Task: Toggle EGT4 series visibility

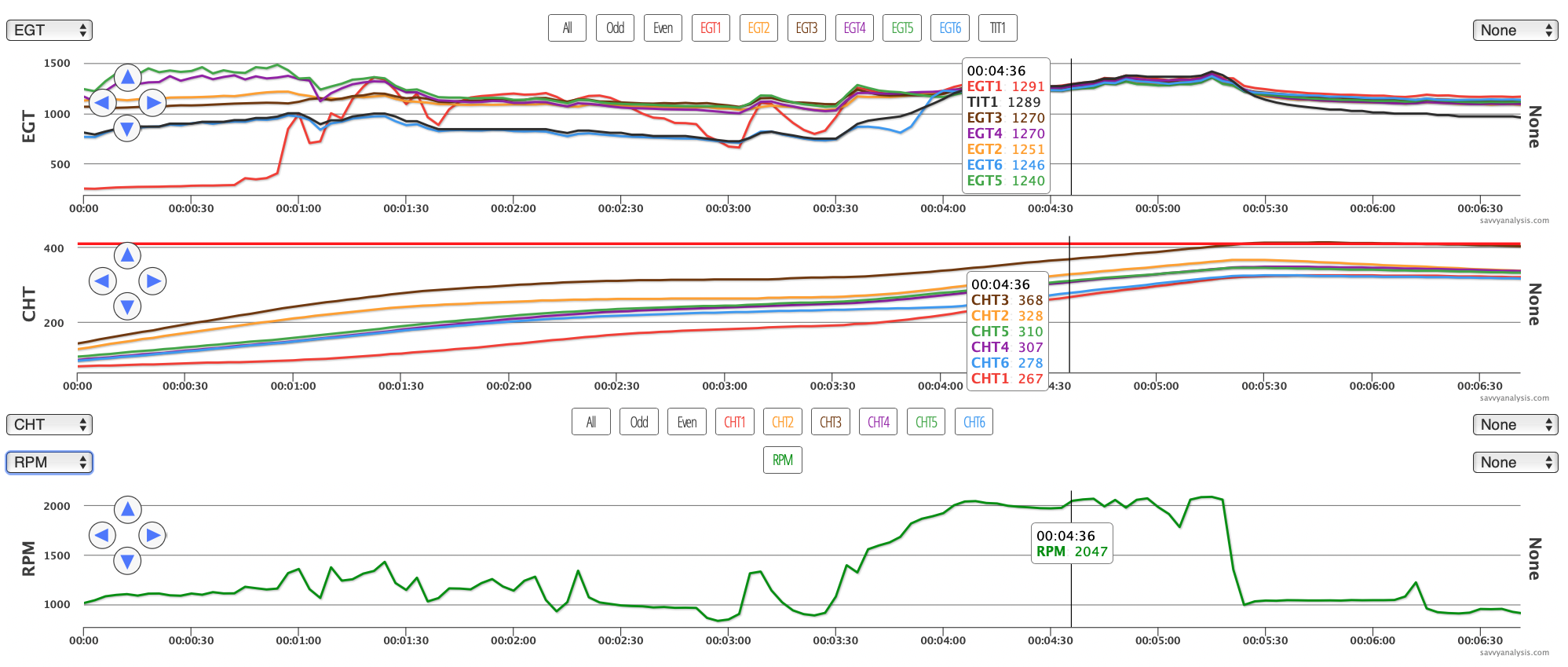Action: tap(854, 28)
